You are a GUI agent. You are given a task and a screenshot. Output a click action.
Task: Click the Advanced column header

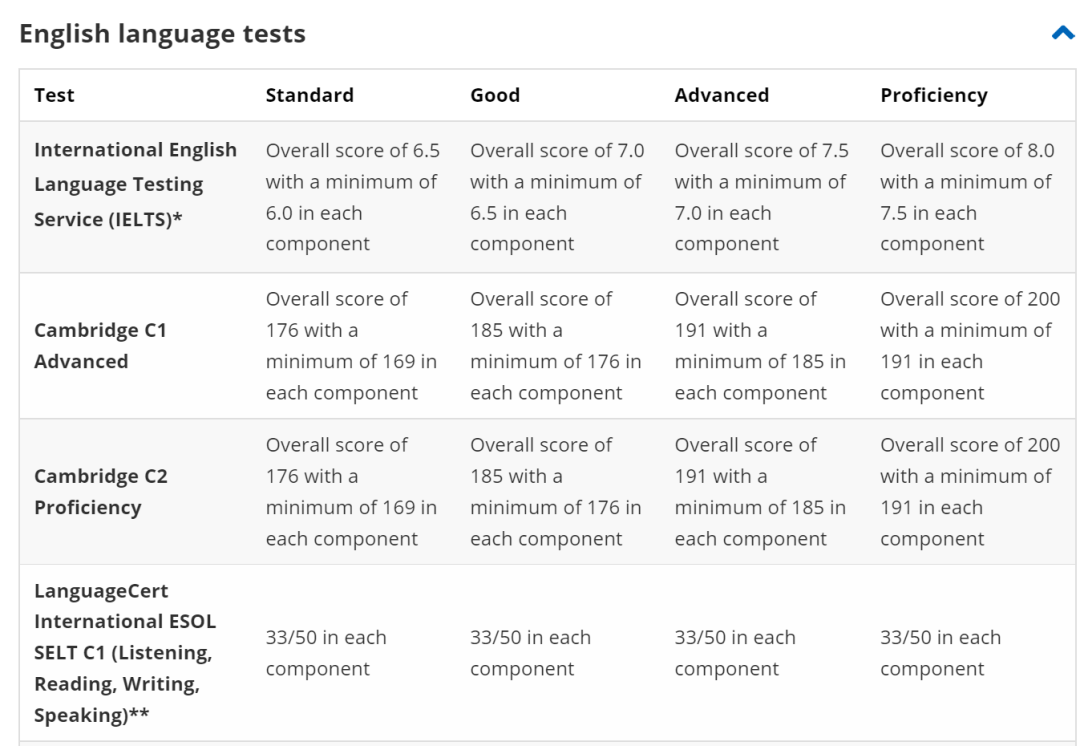click(721, 96)
